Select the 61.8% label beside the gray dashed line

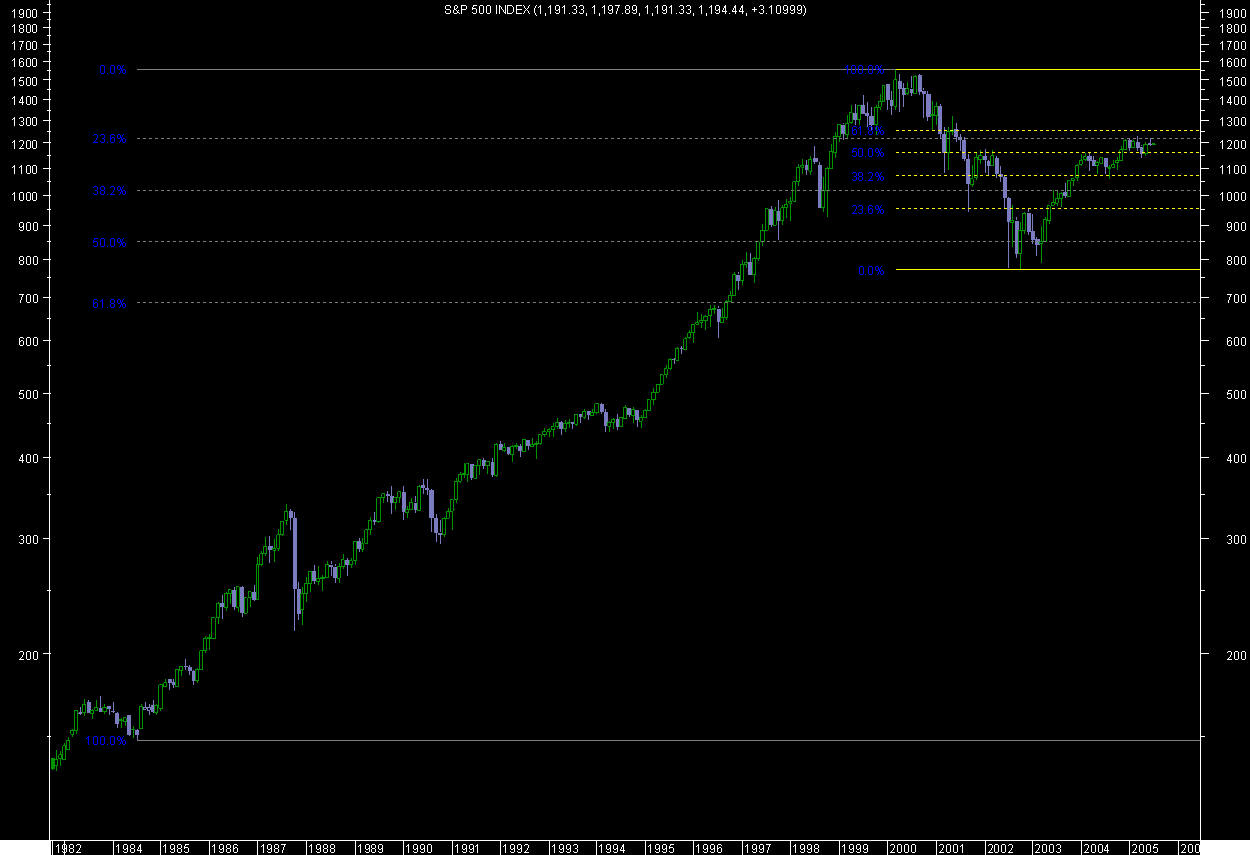tap(109, 303)
